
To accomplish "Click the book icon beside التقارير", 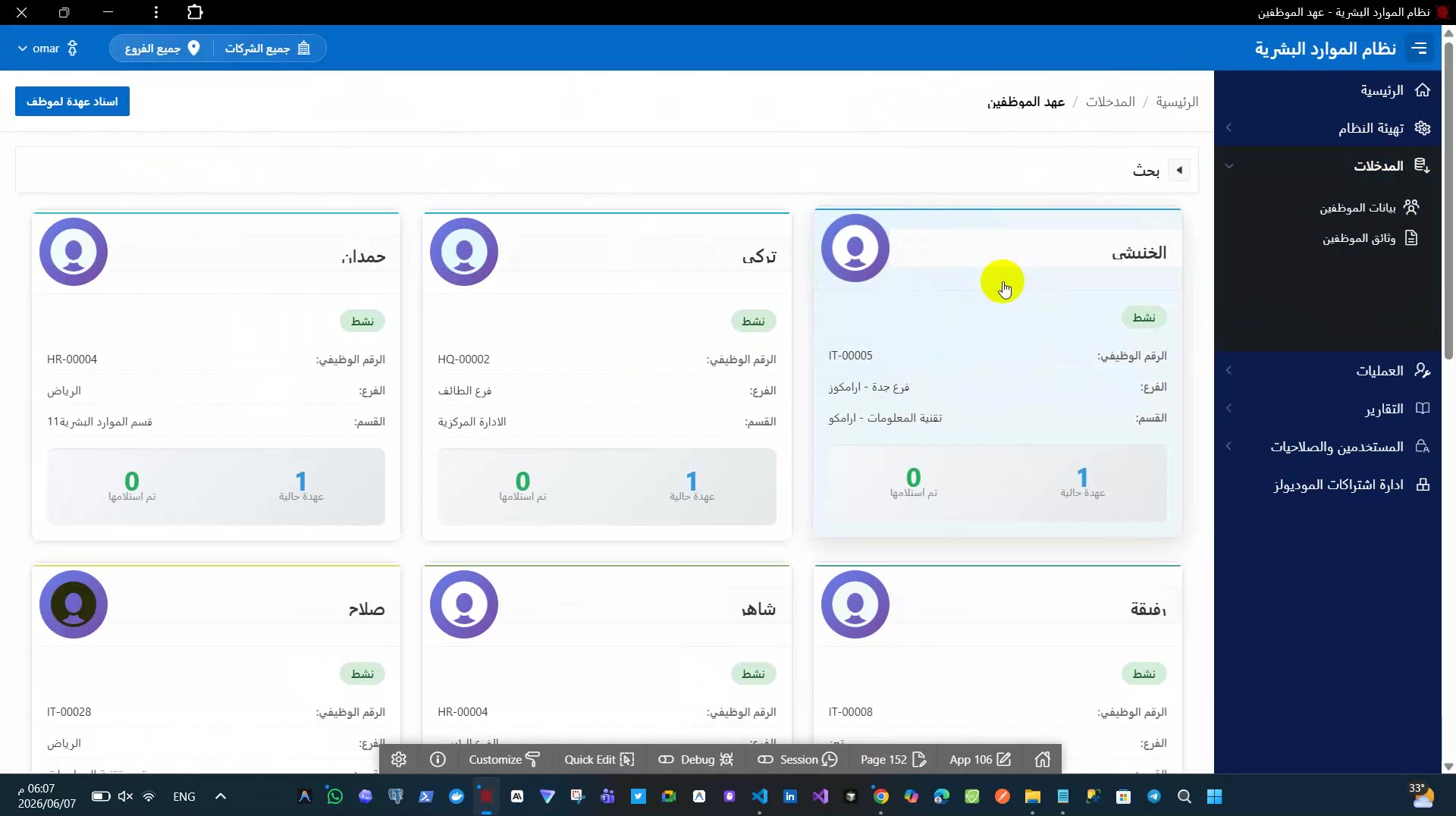I will tap(1423, 409).
